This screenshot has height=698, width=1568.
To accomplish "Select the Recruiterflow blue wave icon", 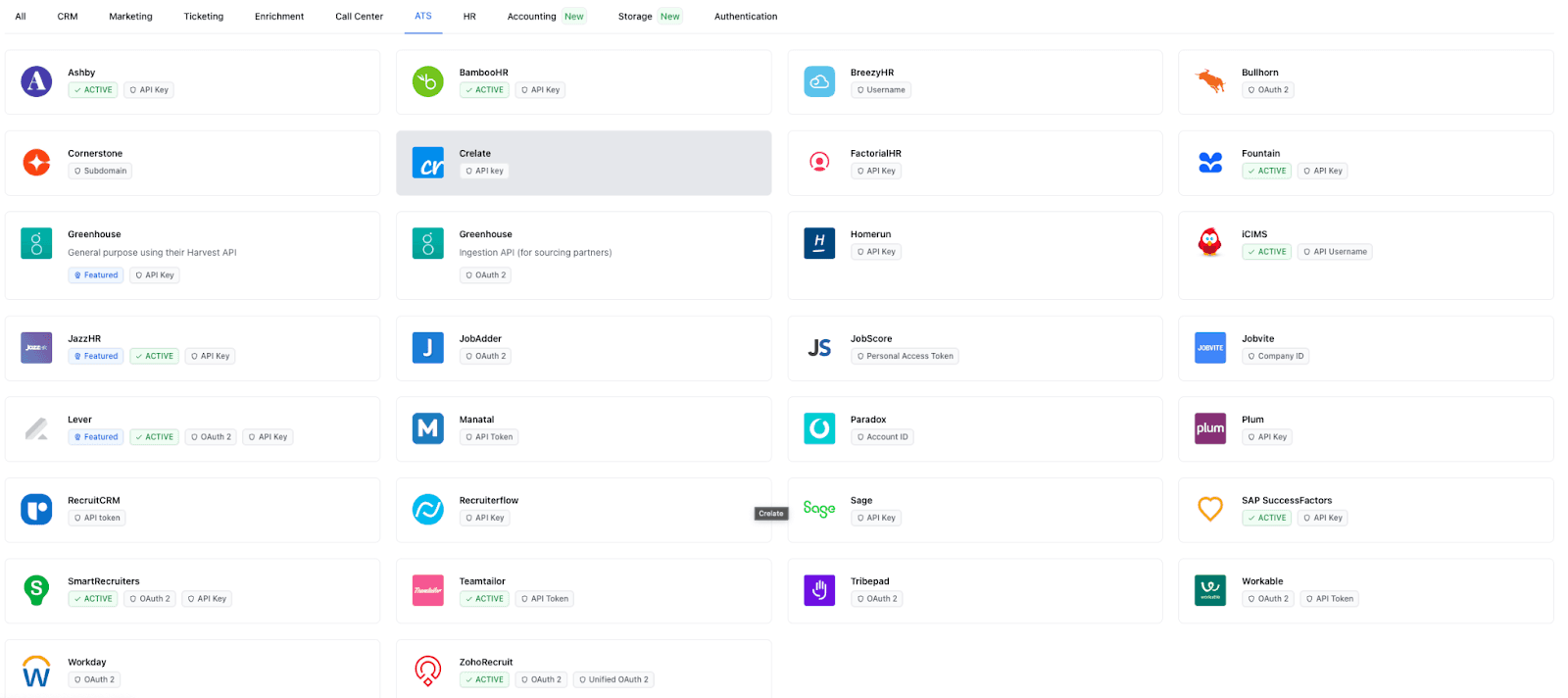I will [x=427, y=509].
